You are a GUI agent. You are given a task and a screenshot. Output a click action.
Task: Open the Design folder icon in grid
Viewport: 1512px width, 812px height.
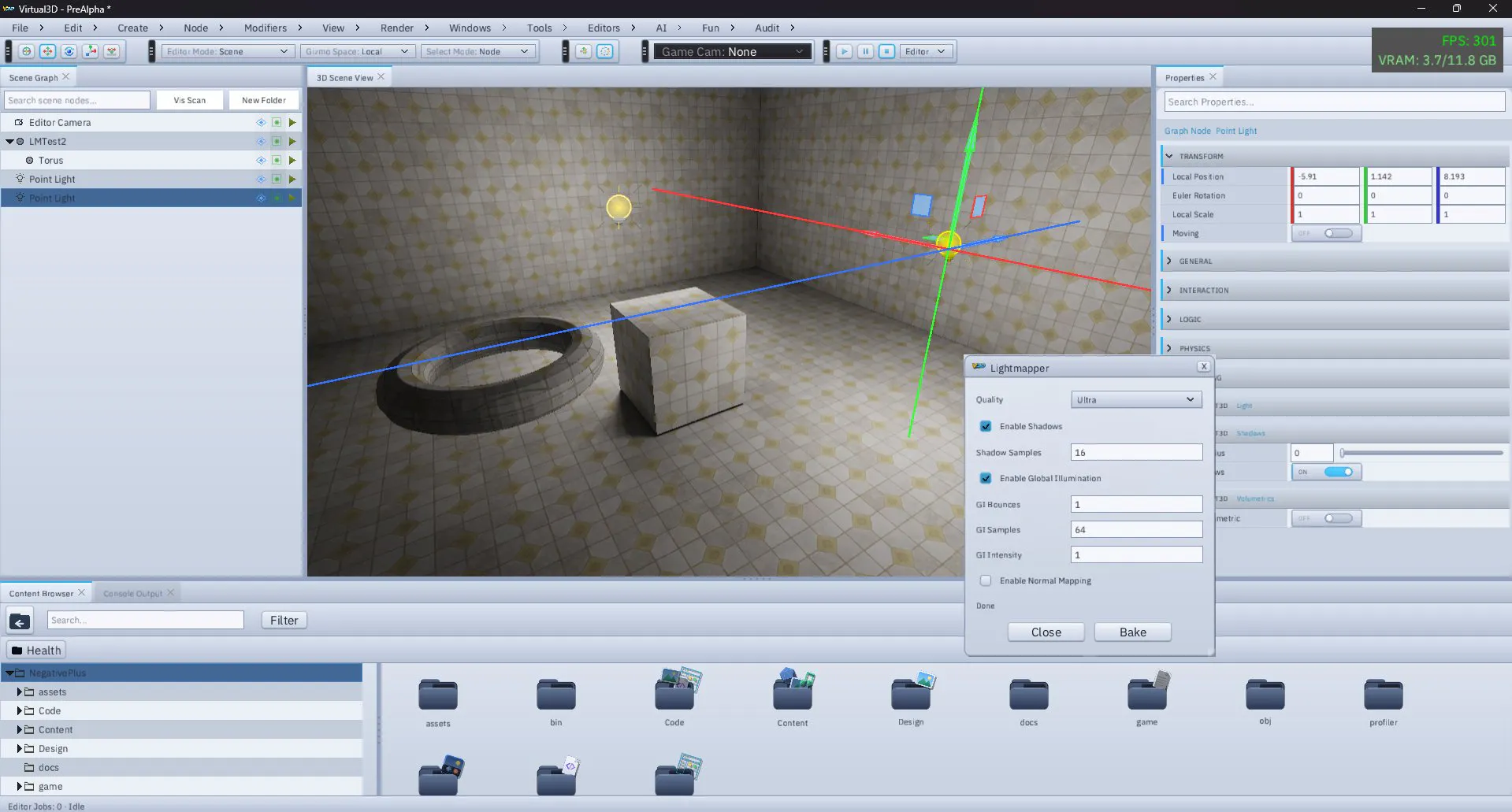(912, 691)
